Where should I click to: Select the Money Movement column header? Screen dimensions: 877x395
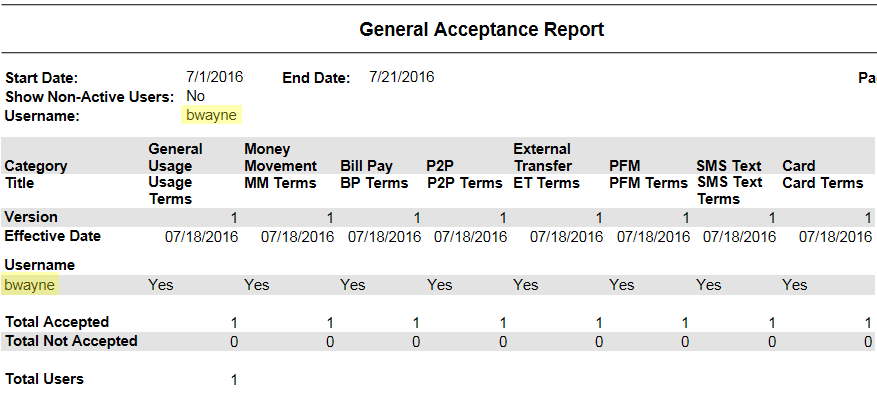click(280, 157)
